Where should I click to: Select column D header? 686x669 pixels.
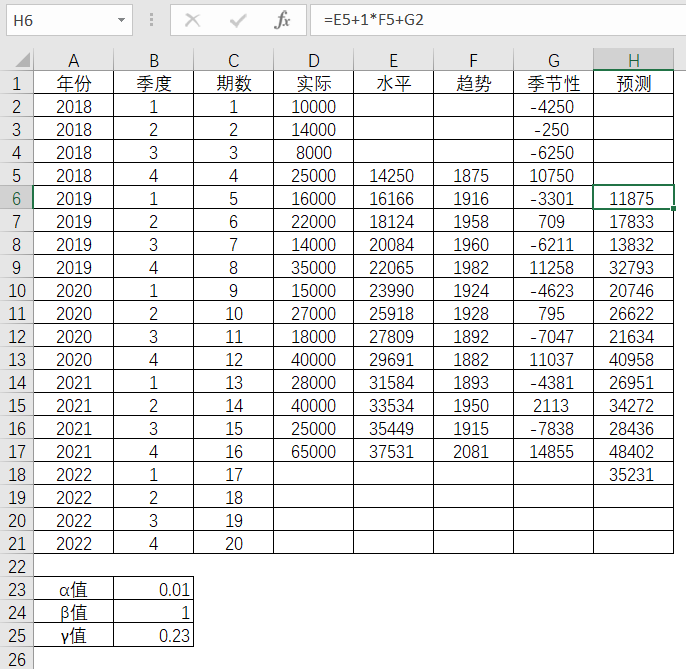point(313,60)
